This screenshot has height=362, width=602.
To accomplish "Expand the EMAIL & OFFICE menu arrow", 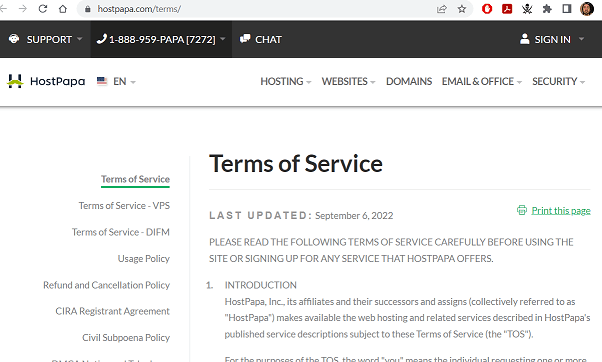I will [519, 82].
